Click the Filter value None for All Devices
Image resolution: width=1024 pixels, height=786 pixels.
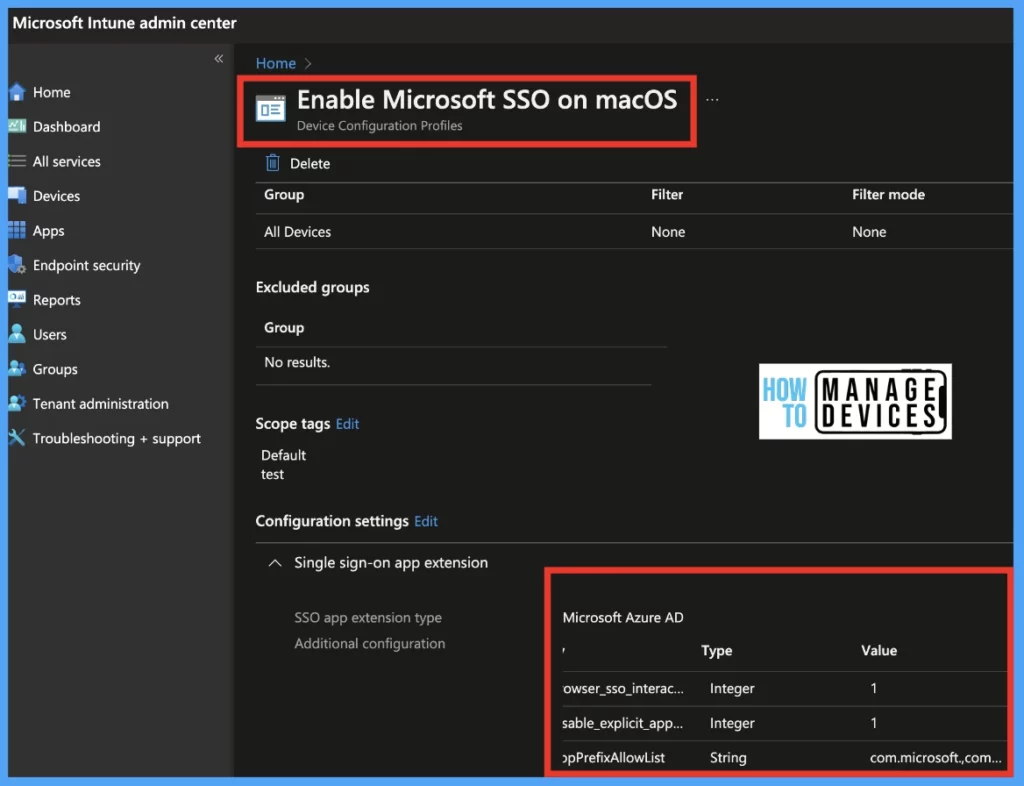coord(667,232)
